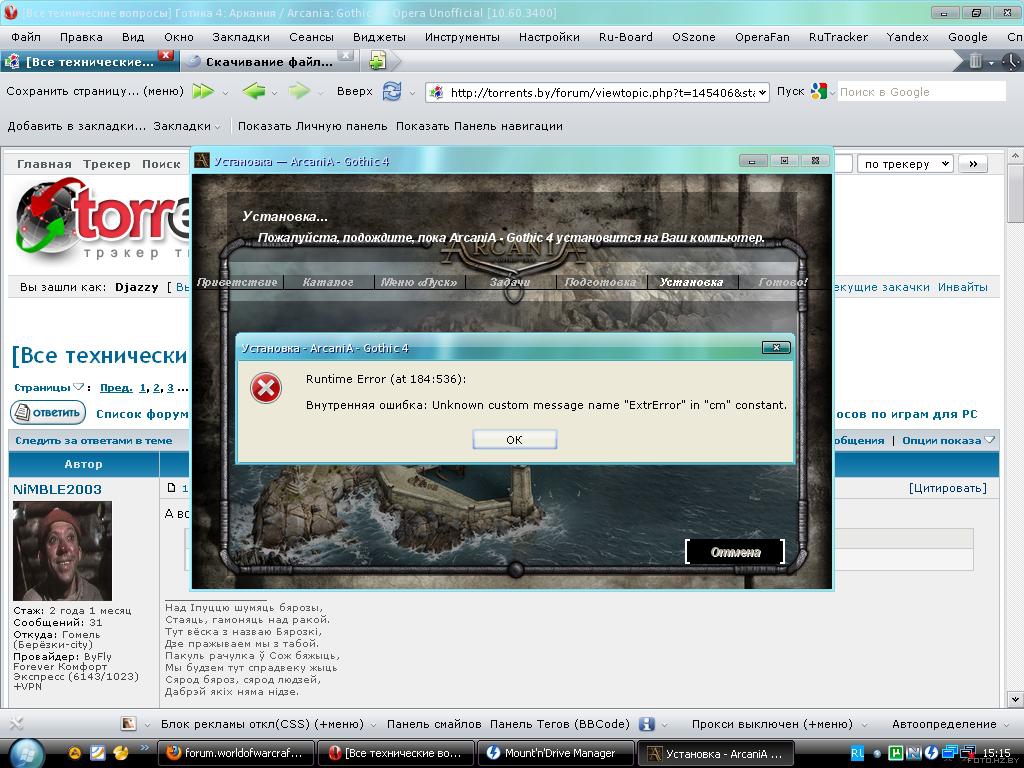Open the closed tabs trash can icon
The height and width of the screenshot is (768, 1024).
pyautogui.click(x=975, y=61)
